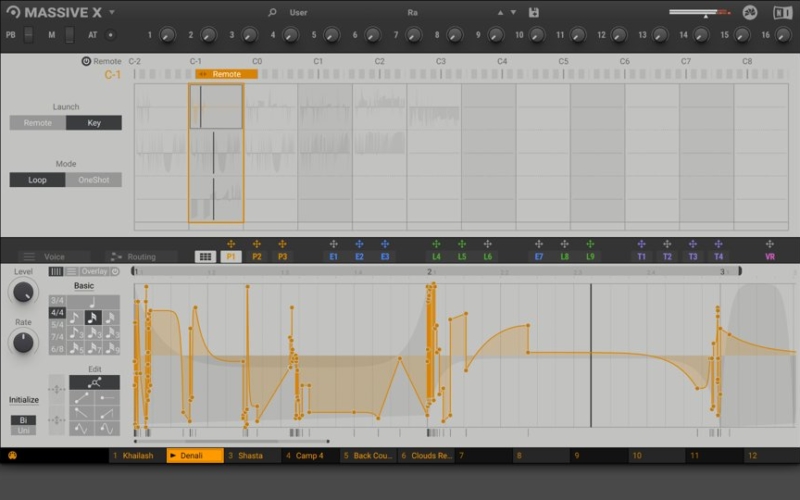Select the Khailash pattern slot
800x500 pixels.
click(x=137, y=456)
